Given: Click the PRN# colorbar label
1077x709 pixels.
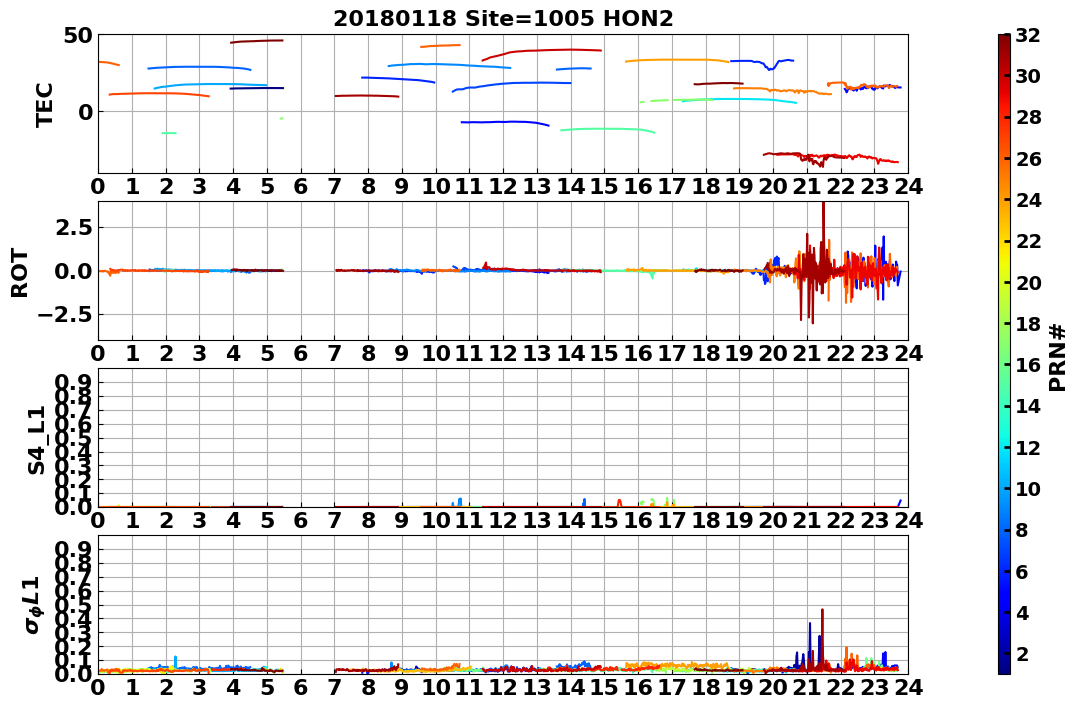Looking at the screenshot, I should point(1058,357).
